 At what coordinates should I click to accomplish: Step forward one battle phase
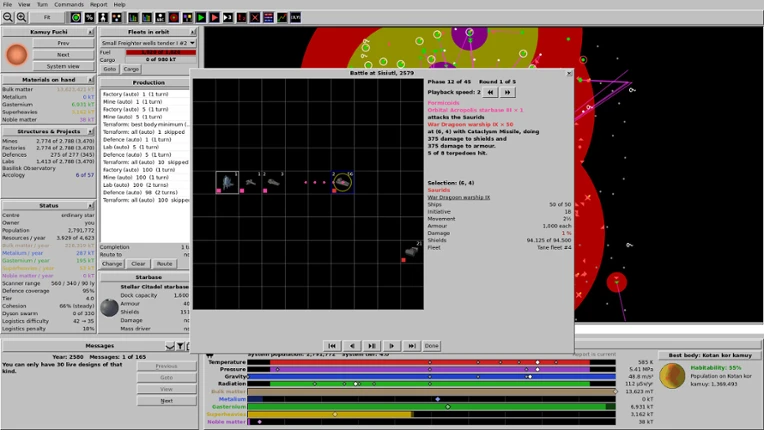392,346
